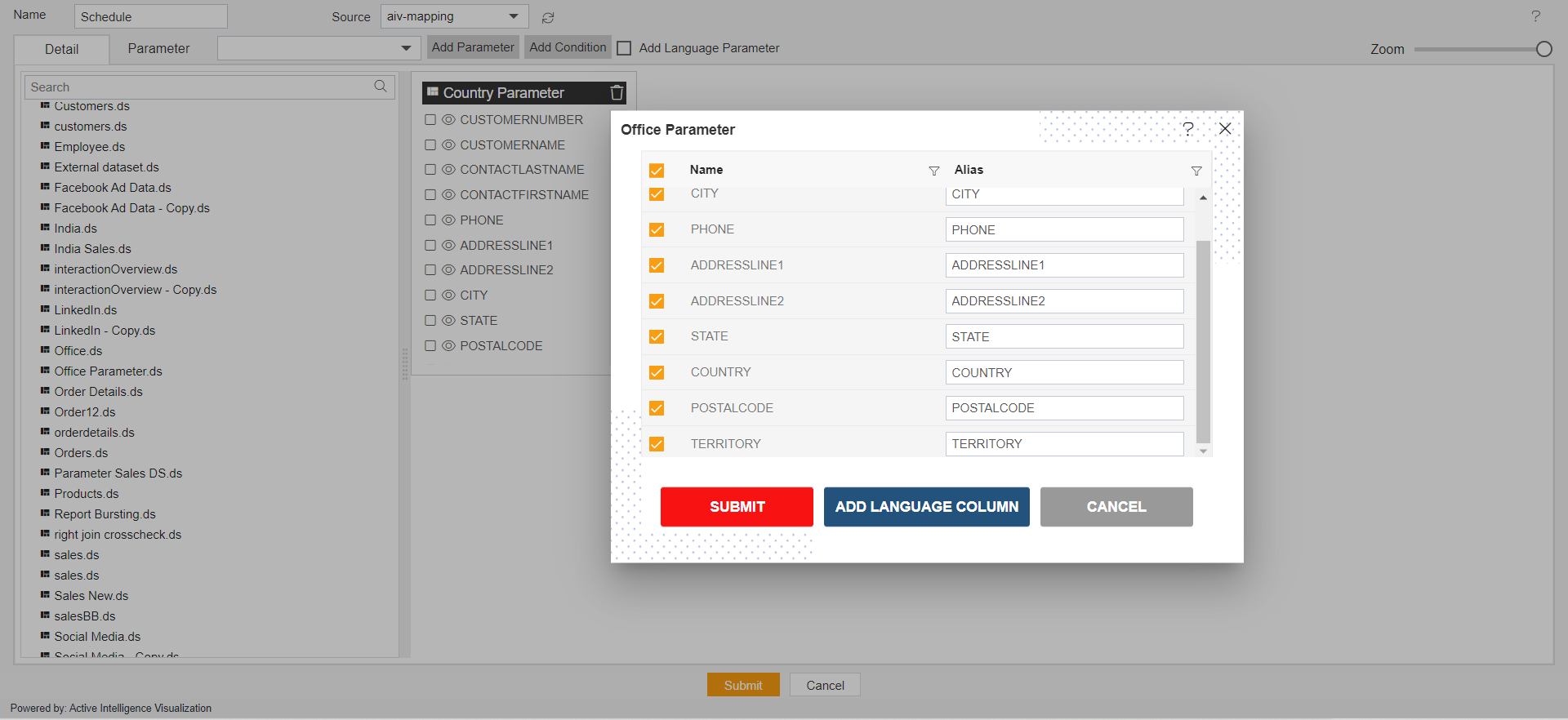Open the help question mark at top right
Image resolution: width=1568 pixels, height=720 pixels.
pyautogui.click(x=1535, y=16)
